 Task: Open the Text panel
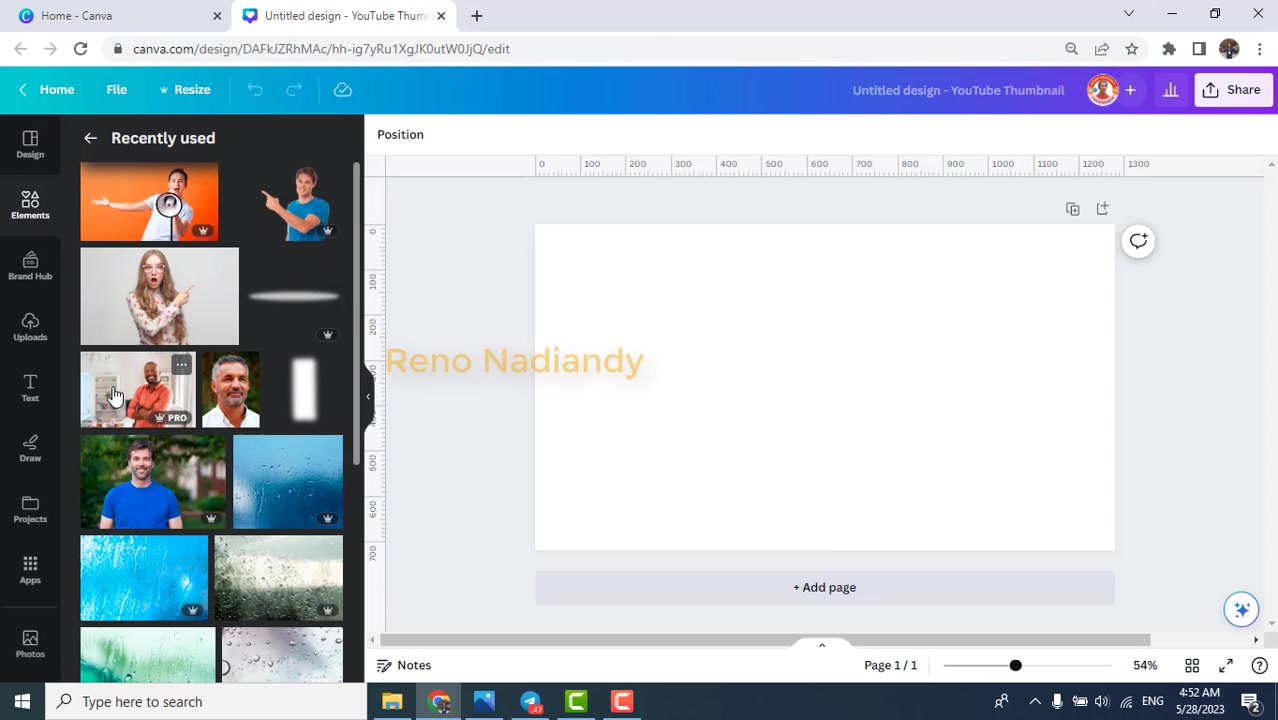click(x=30, y=388)
